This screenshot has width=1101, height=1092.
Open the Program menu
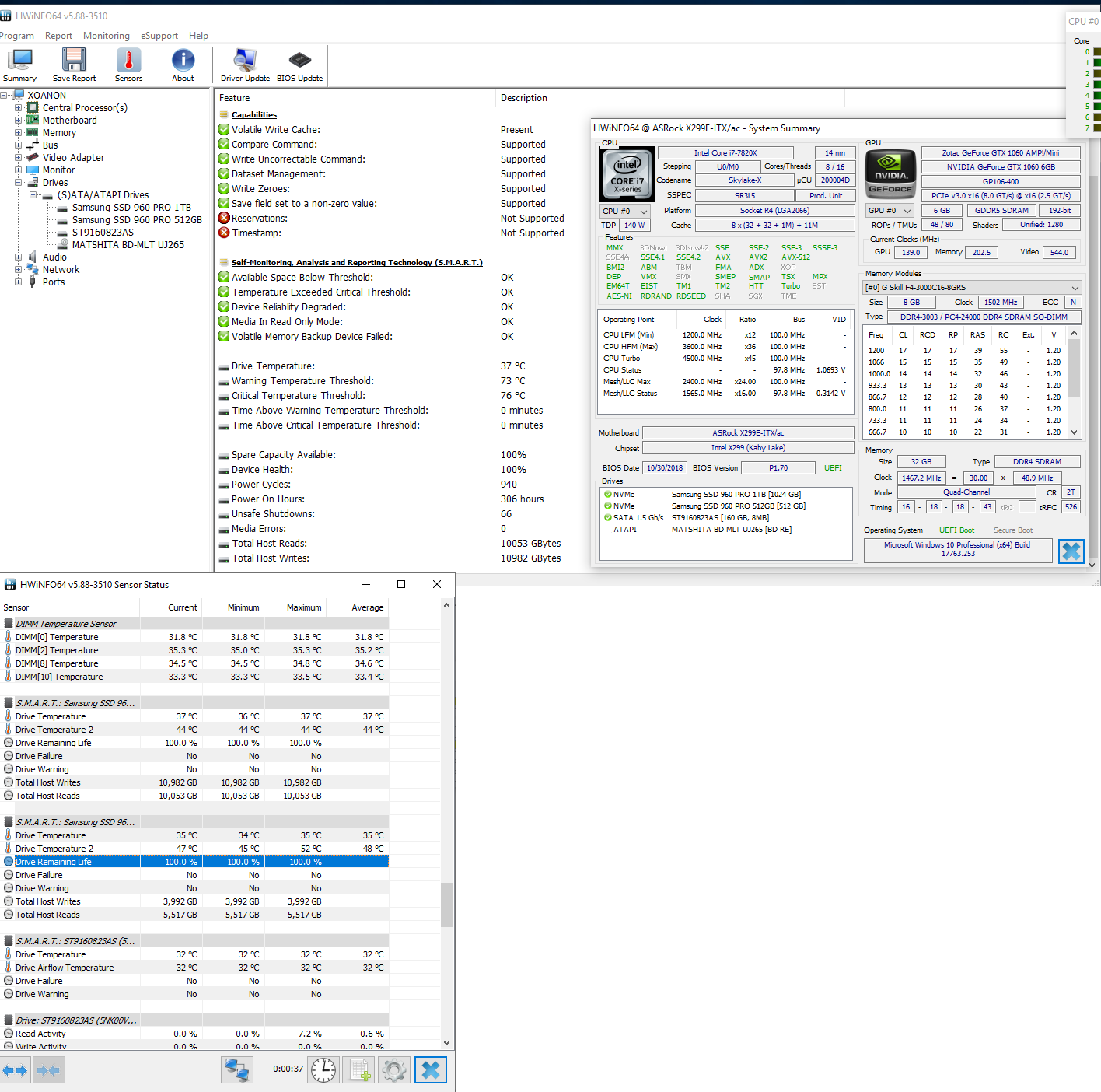click(x=16, y=36)
